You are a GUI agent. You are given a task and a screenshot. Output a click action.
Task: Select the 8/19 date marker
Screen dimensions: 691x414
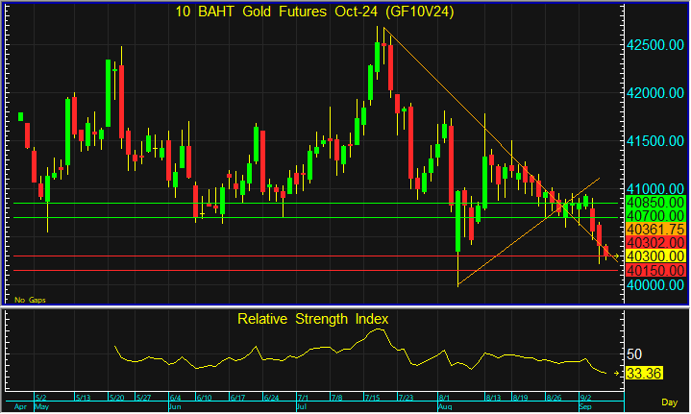(520, 398)
